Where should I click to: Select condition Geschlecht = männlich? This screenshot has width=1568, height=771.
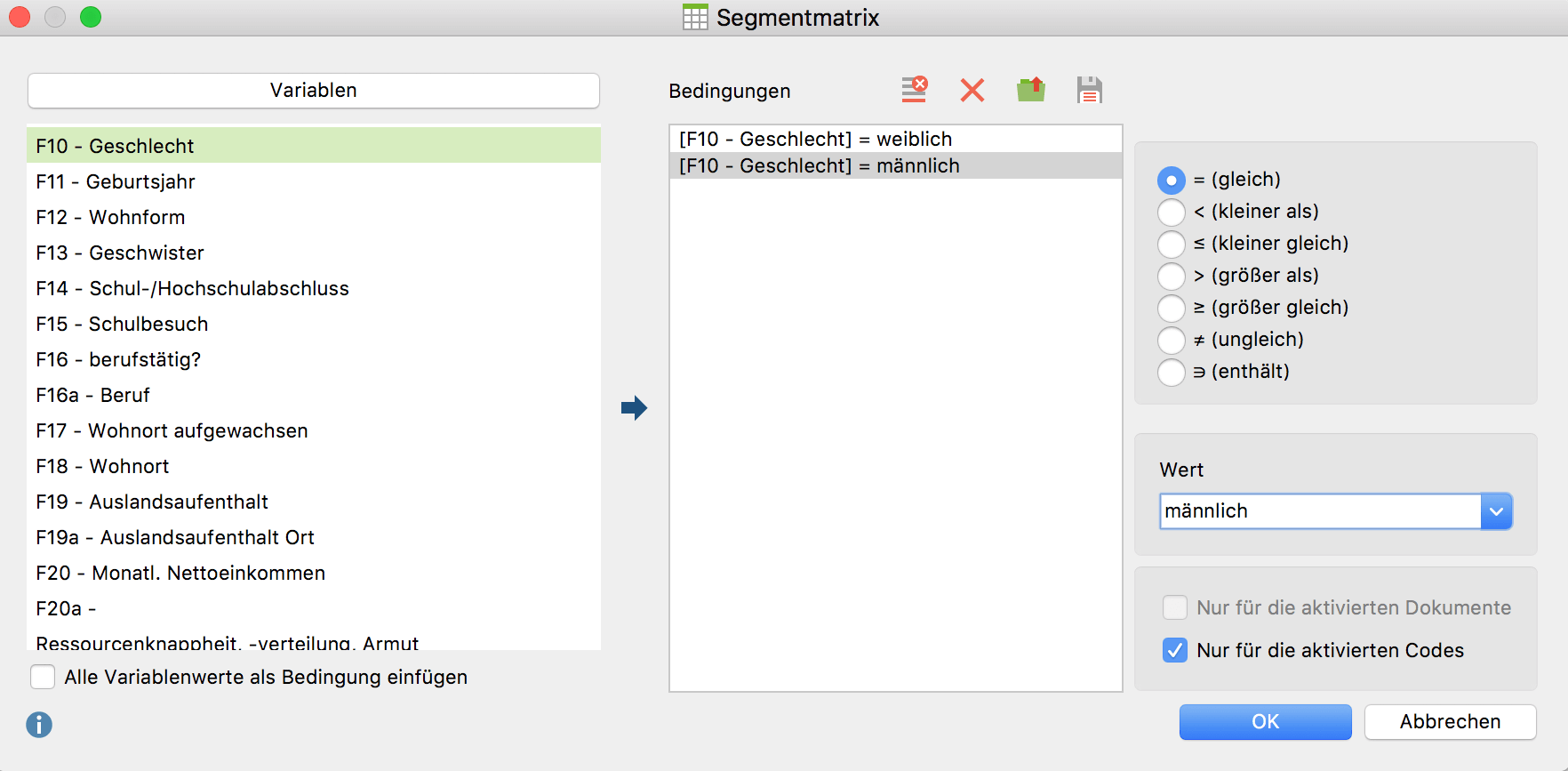[x=896, y=165]
